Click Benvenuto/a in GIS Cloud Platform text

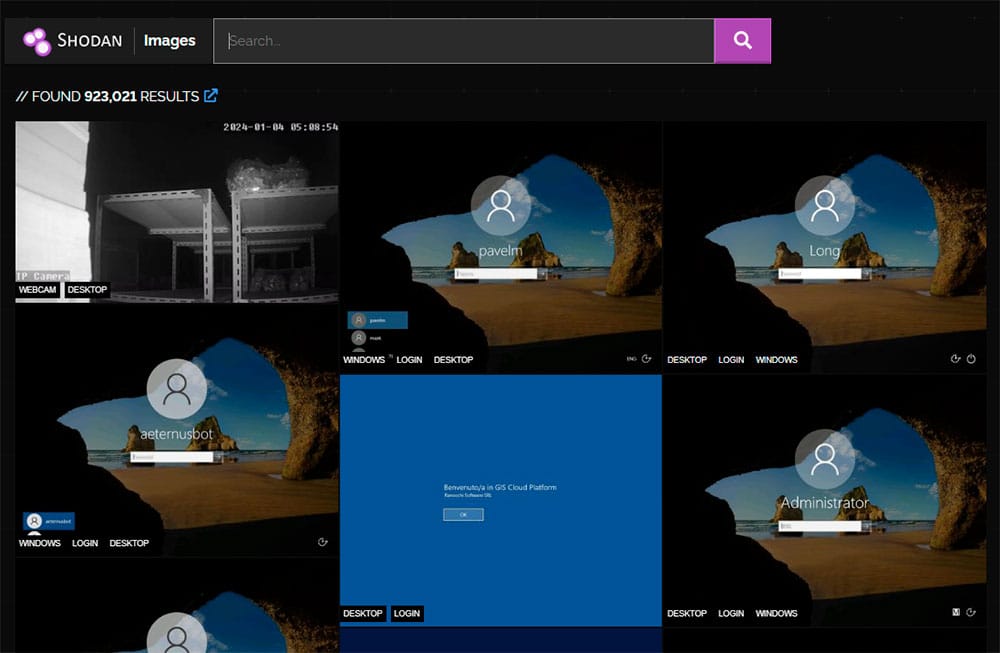pyautogui.click(x=500, y=487)
